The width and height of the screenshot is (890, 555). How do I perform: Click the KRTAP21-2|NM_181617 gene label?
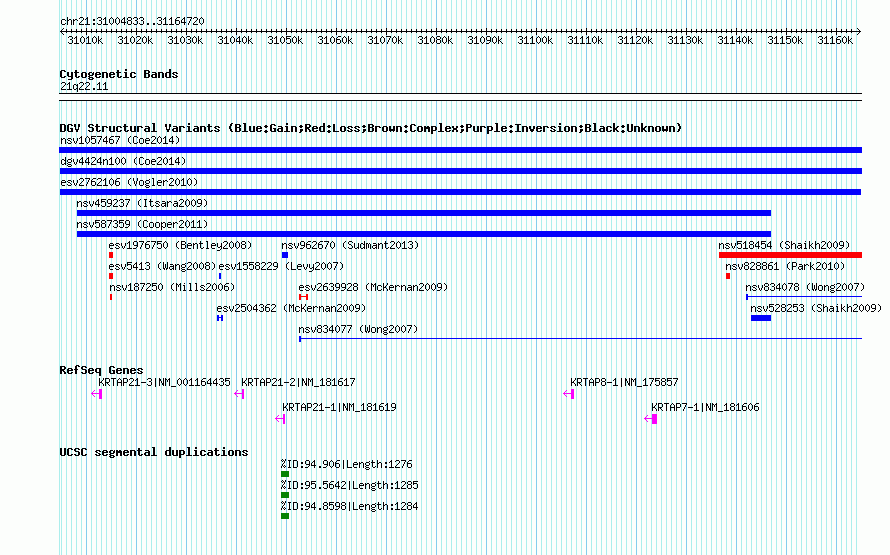298,382
